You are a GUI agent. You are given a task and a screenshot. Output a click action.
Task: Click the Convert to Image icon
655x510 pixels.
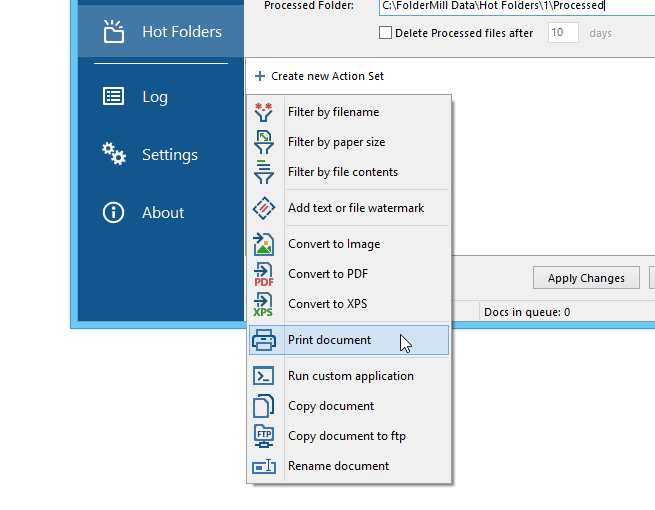[264, 244]
